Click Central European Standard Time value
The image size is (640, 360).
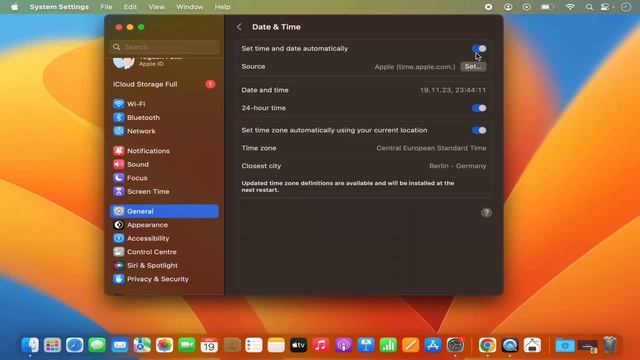point(431,148)
